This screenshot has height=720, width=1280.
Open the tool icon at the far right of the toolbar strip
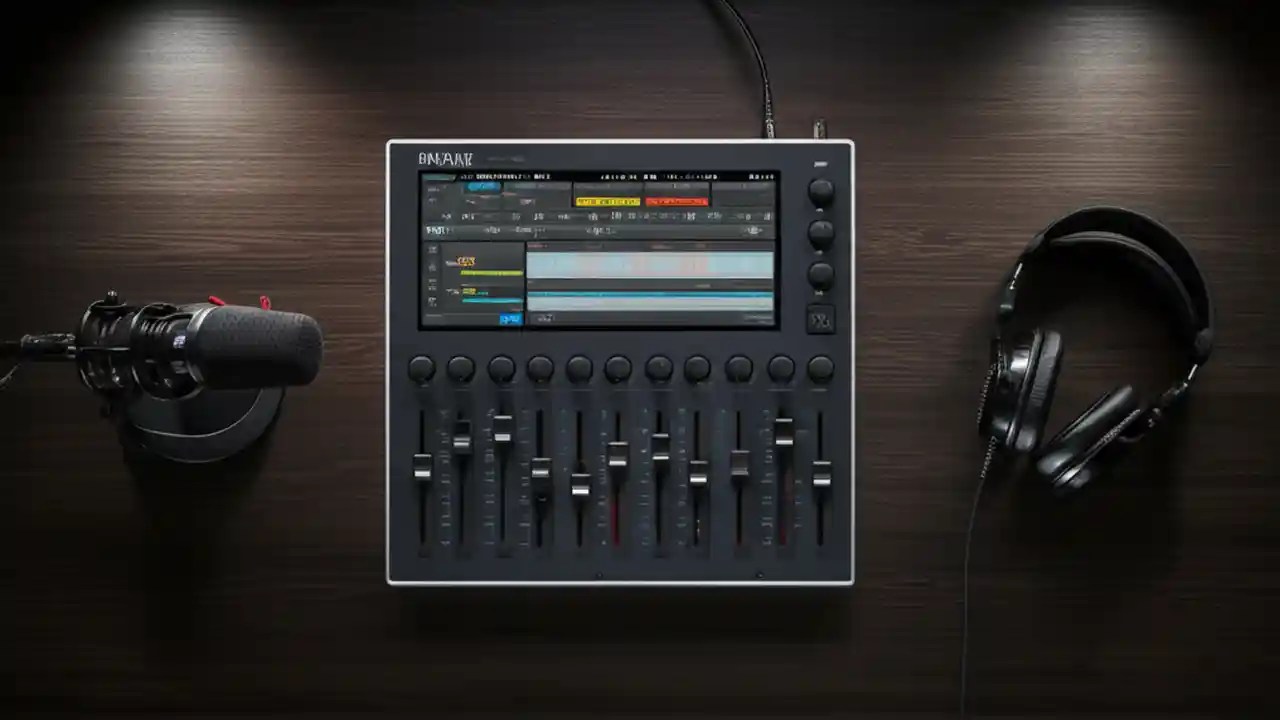(766, 217)
